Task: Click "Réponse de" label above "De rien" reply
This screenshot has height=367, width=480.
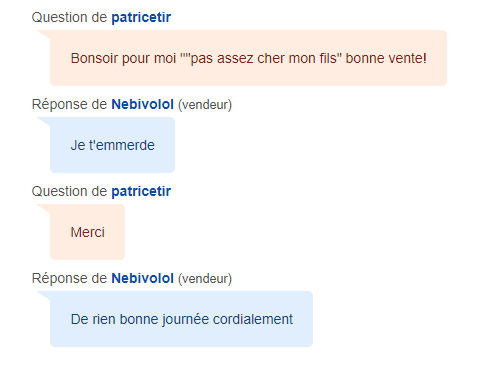Action: (x=69, y=278)
